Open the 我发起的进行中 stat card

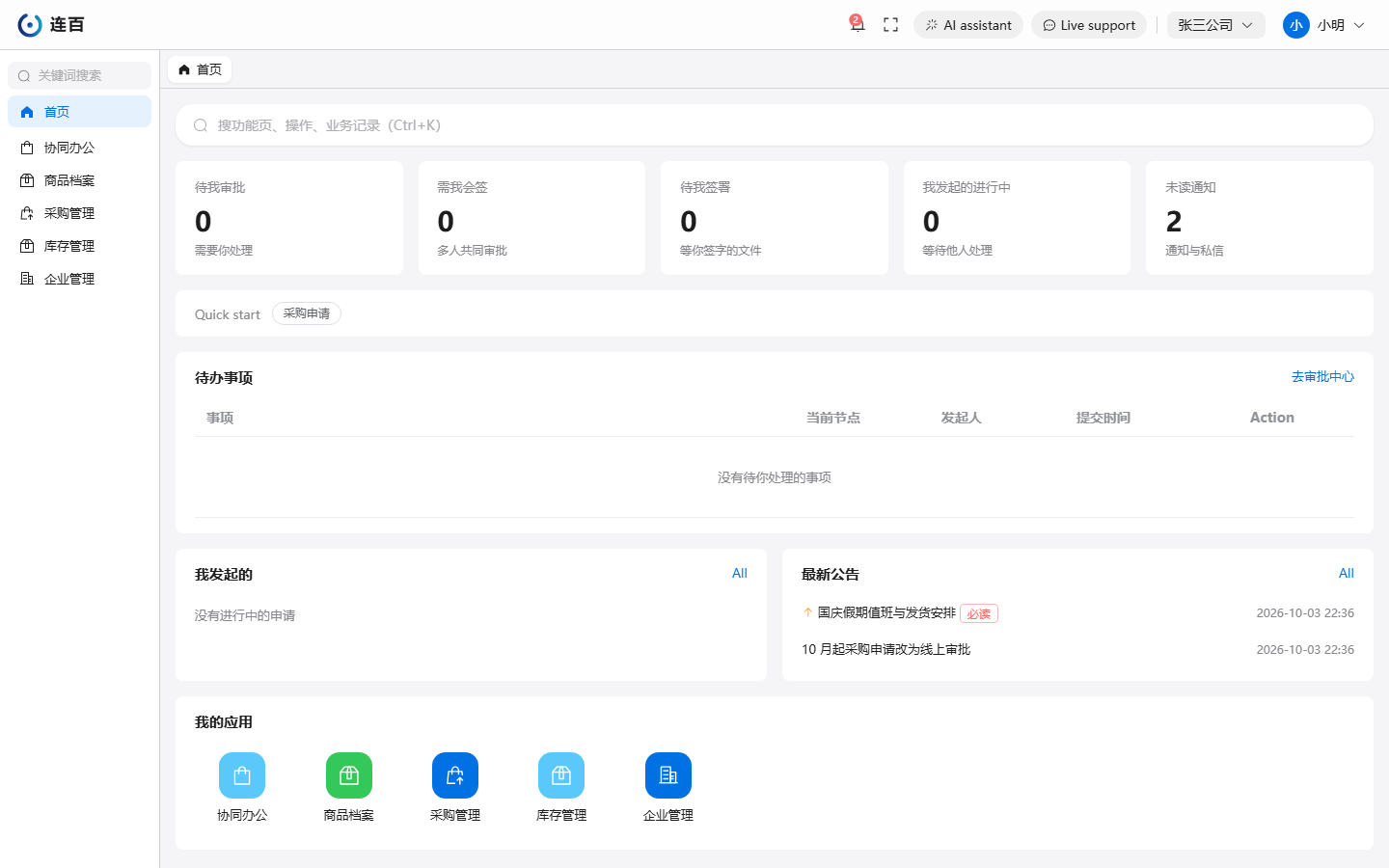(1017, 218)
